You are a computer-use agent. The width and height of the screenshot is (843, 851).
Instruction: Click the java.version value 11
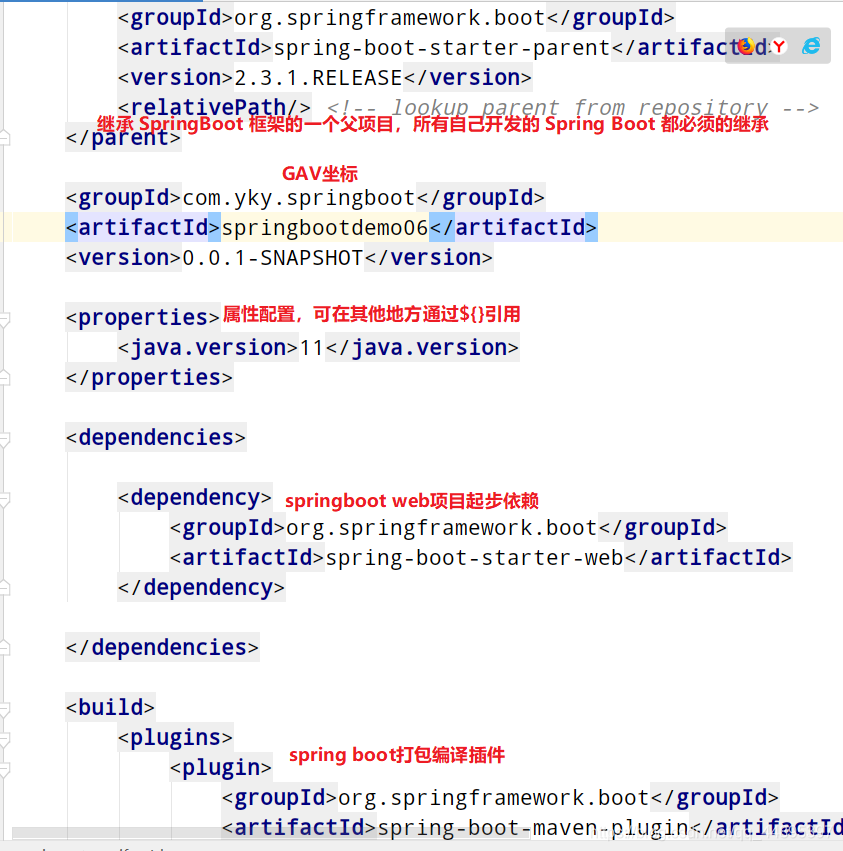tap(312, 348)
